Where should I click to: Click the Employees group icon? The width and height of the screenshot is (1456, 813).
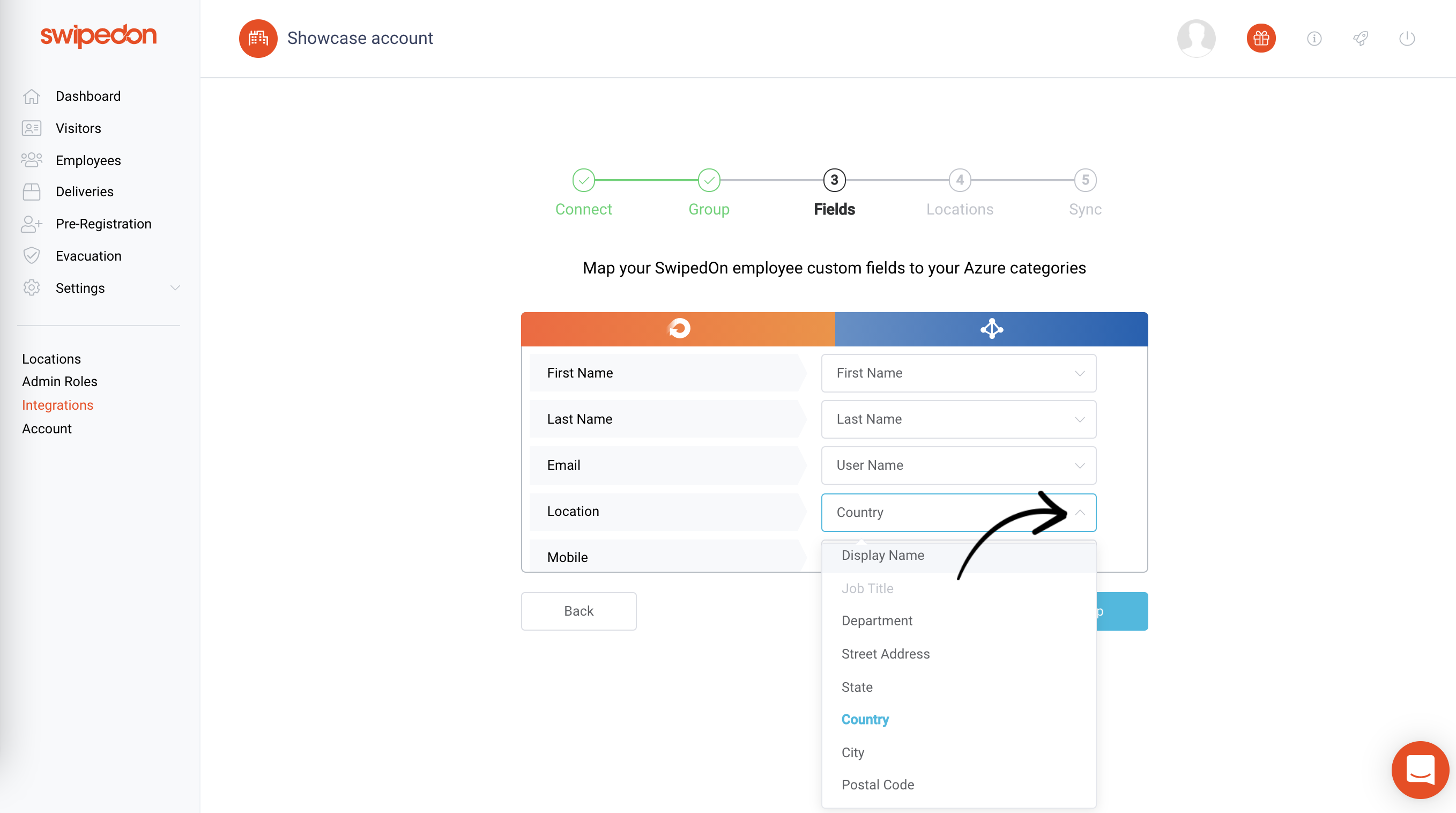point(32,160)
